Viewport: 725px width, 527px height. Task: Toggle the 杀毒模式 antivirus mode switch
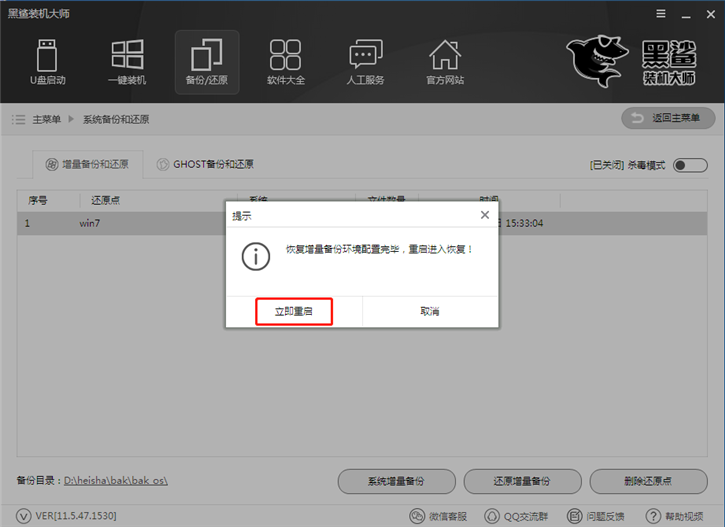(690, 165)
